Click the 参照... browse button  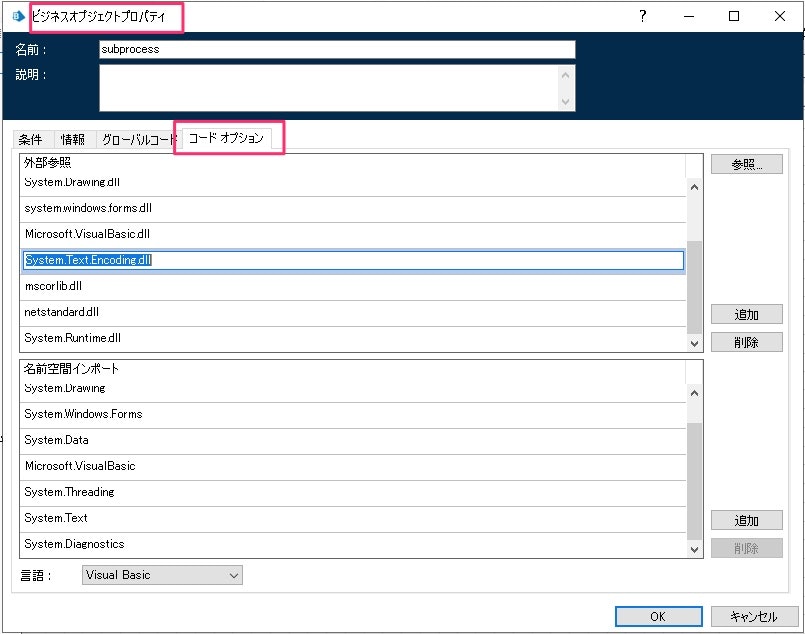coord(746,164)
